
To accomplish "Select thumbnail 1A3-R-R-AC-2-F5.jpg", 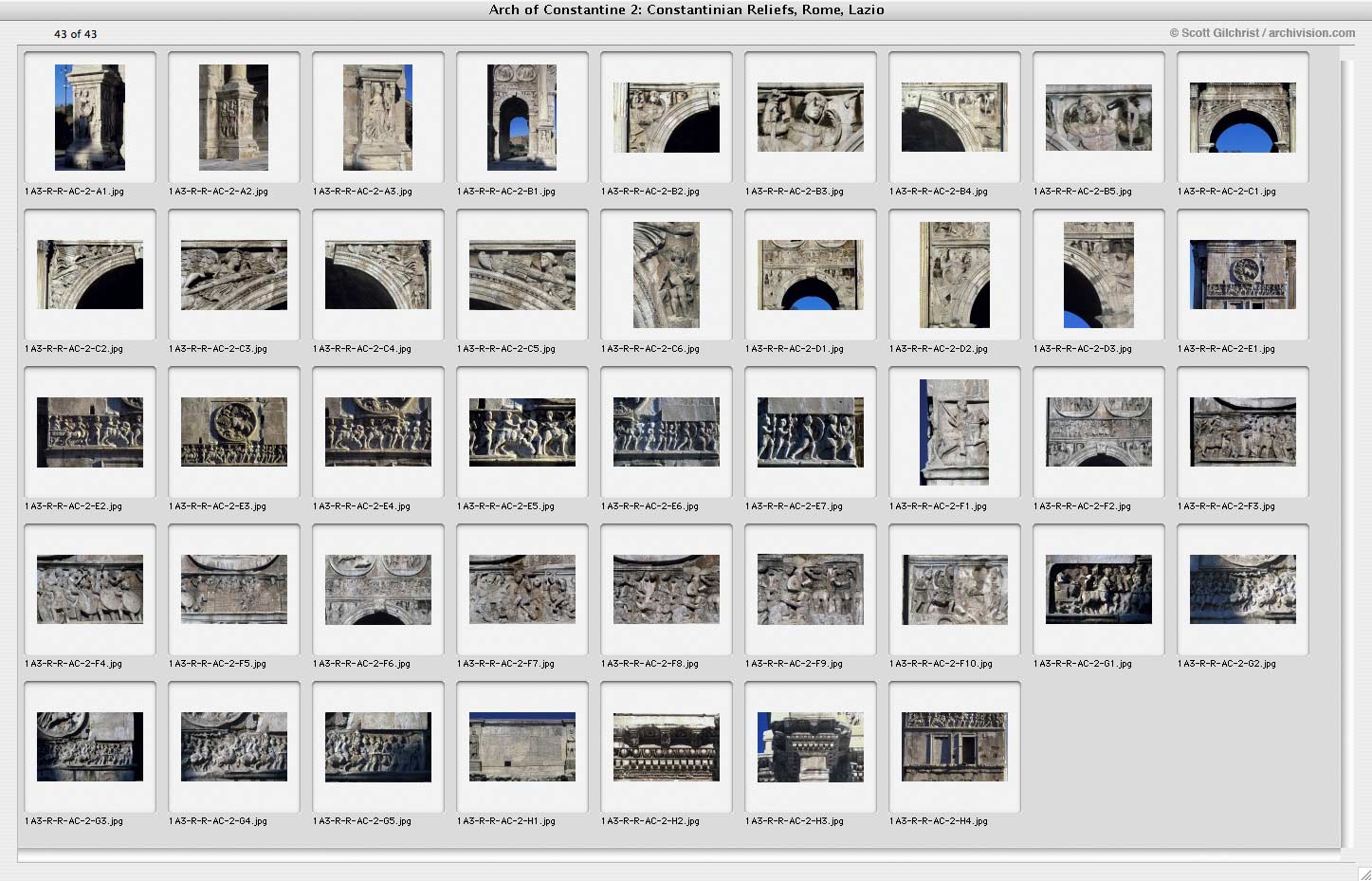I will pos(234,590).
